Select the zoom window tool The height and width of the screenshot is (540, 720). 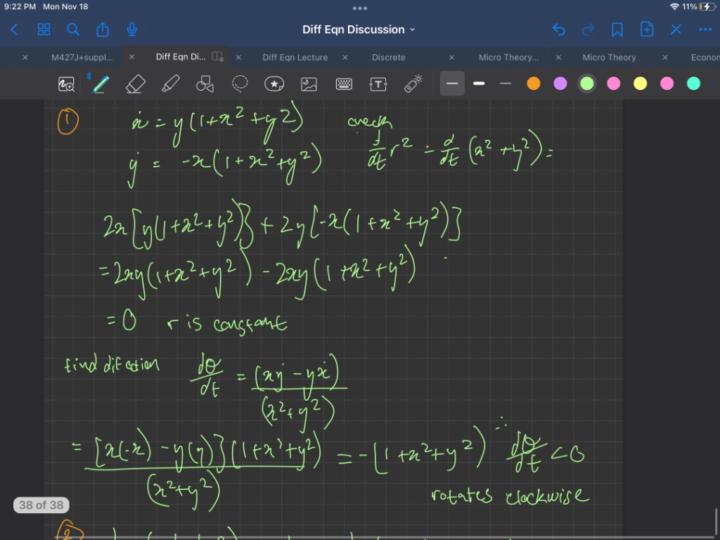click(x=67, y=84)
